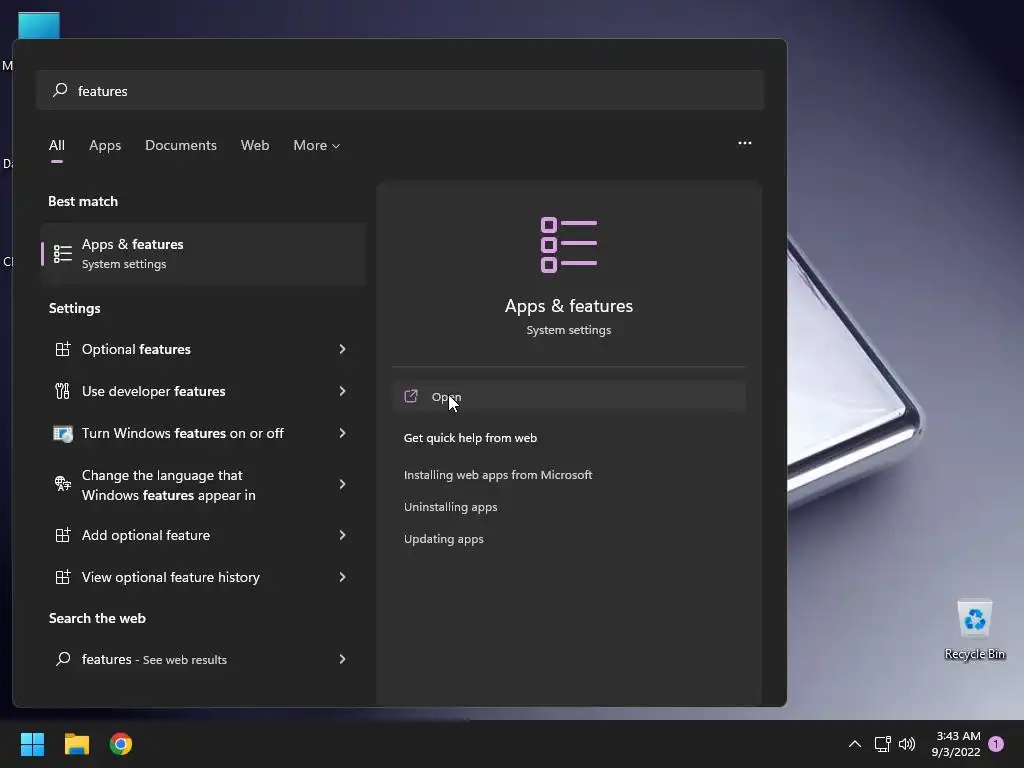
Task: Open the clock and date flyout
Action: click(956, 744)
